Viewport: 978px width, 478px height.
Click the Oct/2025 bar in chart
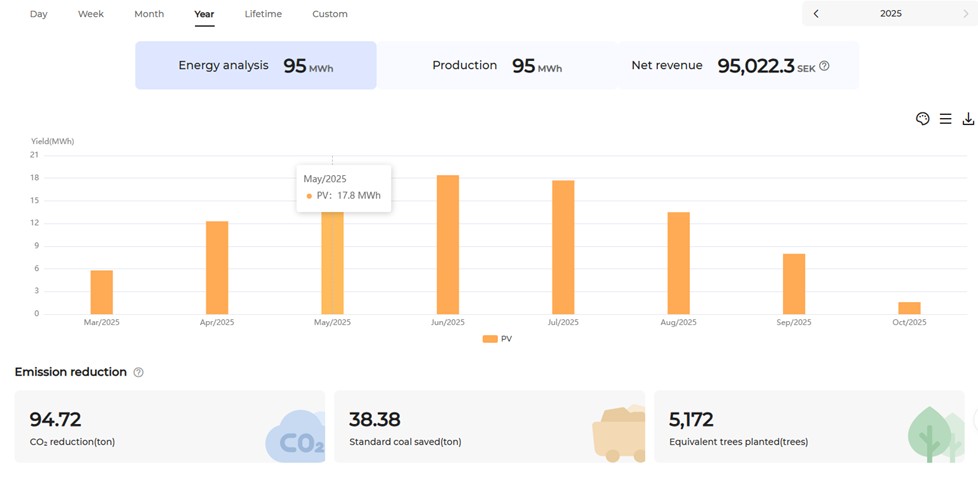909,308
